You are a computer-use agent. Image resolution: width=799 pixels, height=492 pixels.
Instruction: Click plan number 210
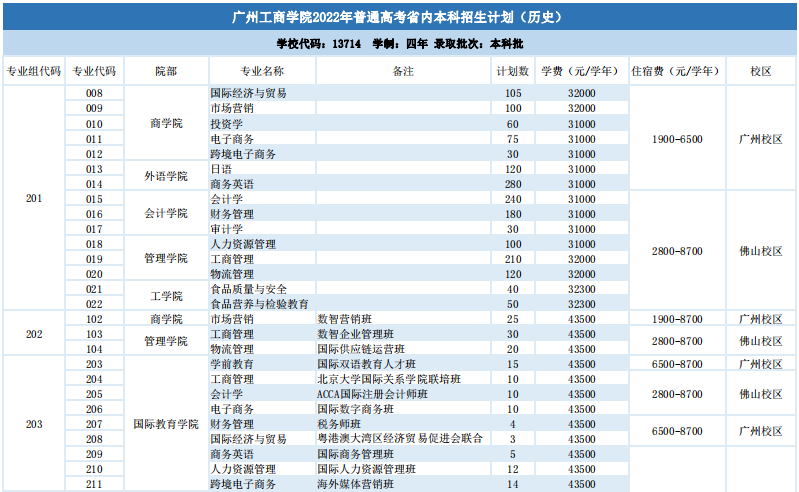[513, 259]
